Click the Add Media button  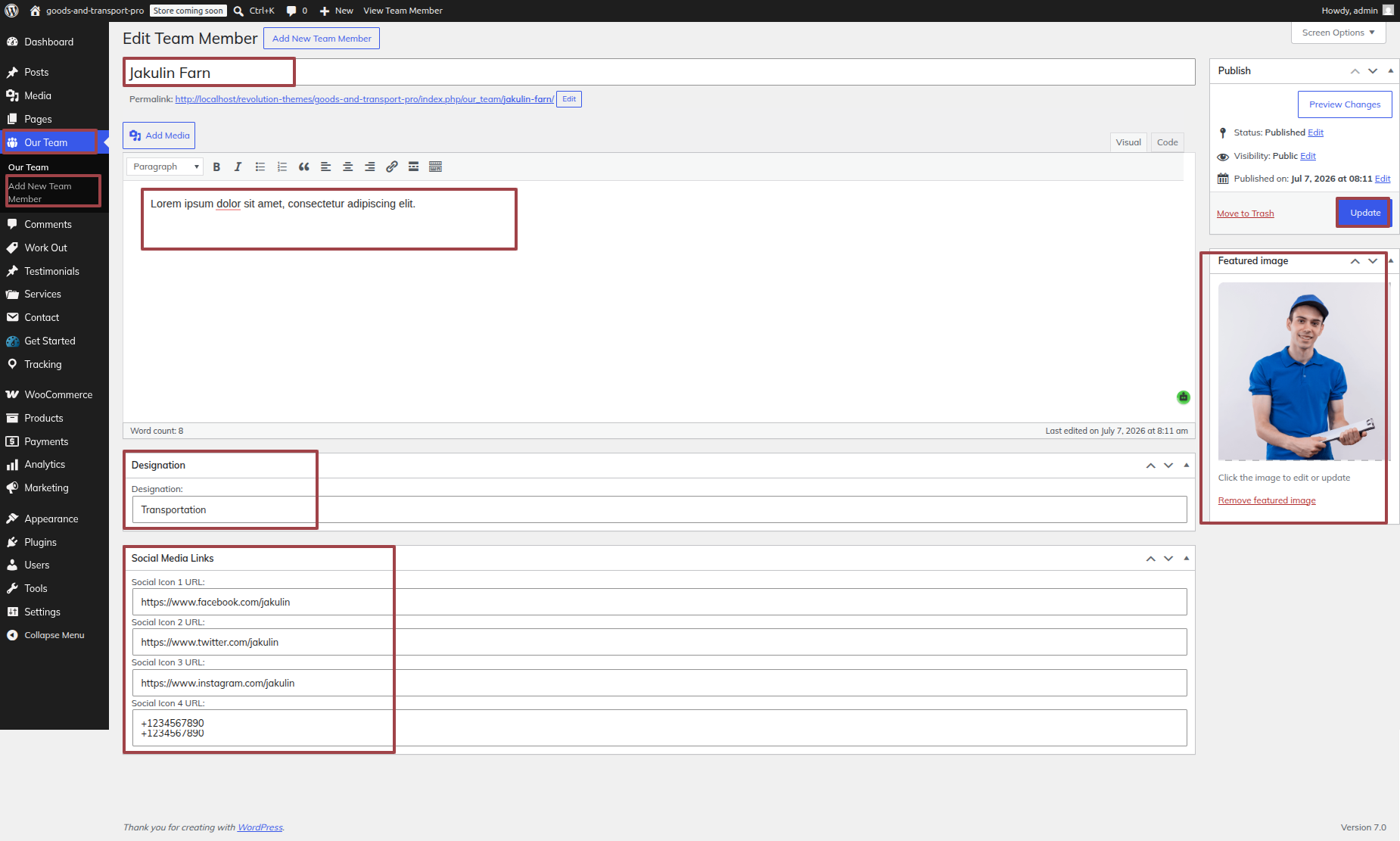pyautogui.click(x=159, y=135)
